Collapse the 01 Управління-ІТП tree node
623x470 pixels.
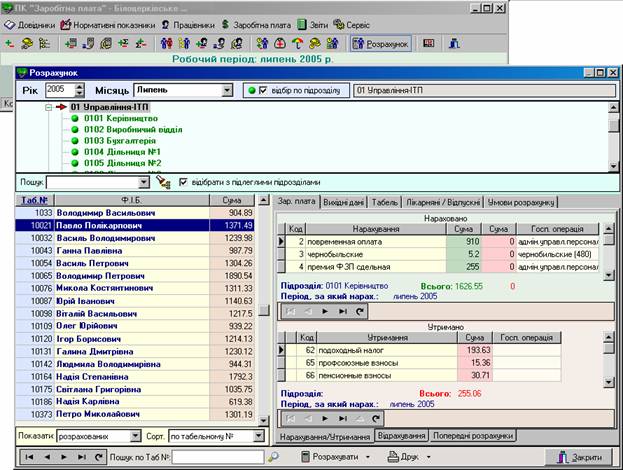click(x=48, y=108)
